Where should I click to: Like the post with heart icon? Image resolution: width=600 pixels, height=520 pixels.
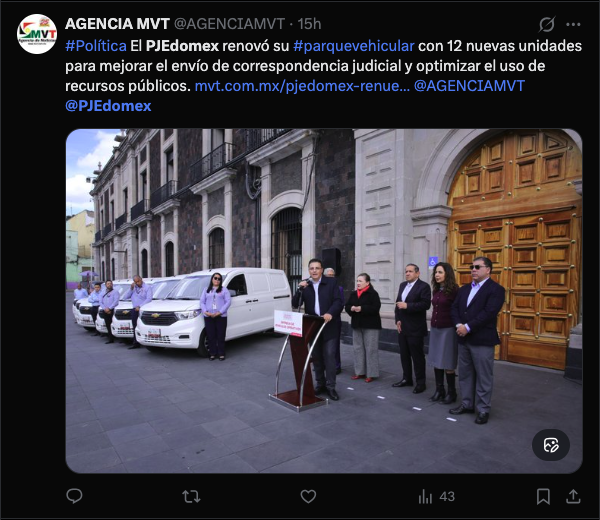click(x=308, y=497)
